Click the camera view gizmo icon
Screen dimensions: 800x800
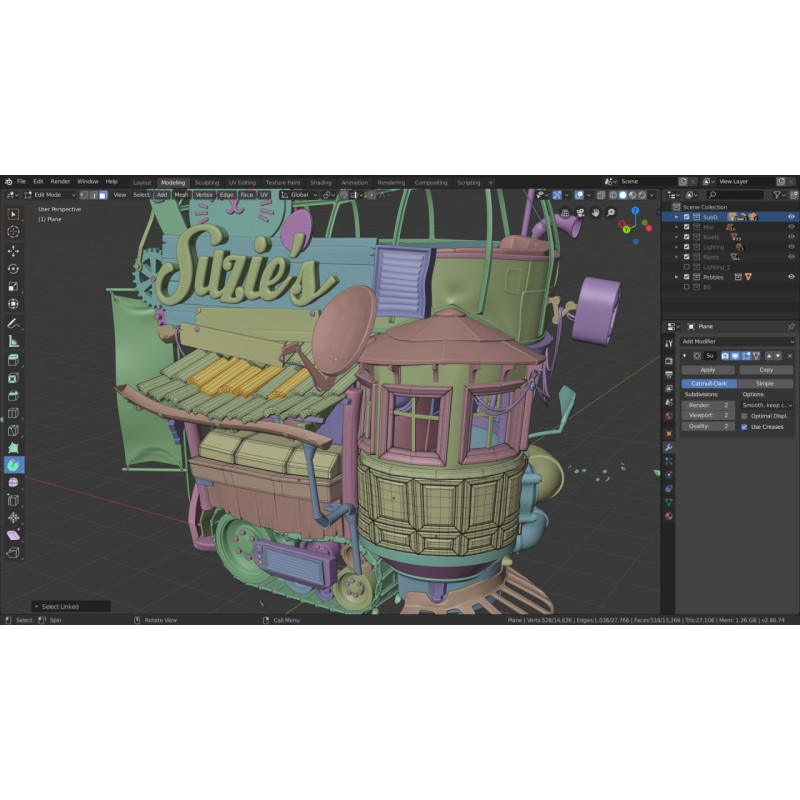point(580,212)
